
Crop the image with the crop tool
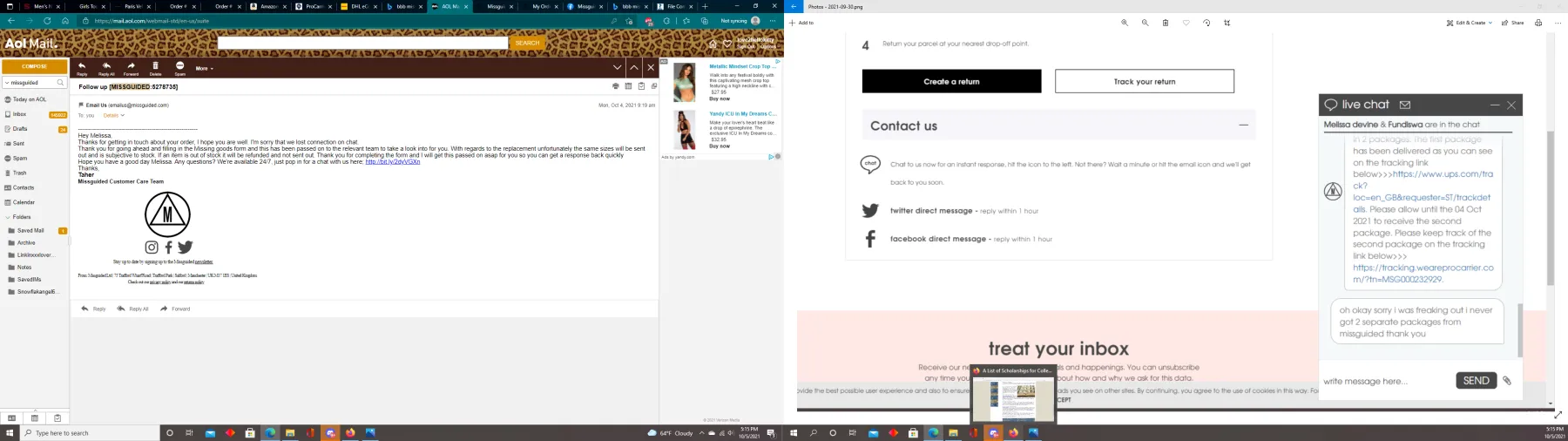[x=1227, y=23]
